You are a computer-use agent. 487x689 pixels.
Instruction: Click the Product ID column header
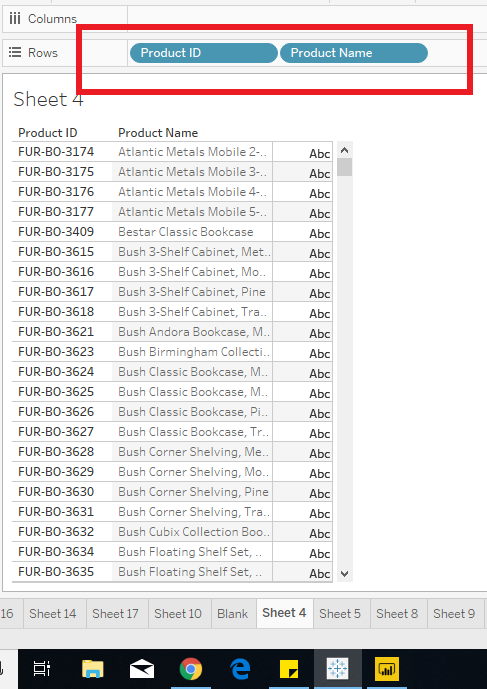point(47,133)
